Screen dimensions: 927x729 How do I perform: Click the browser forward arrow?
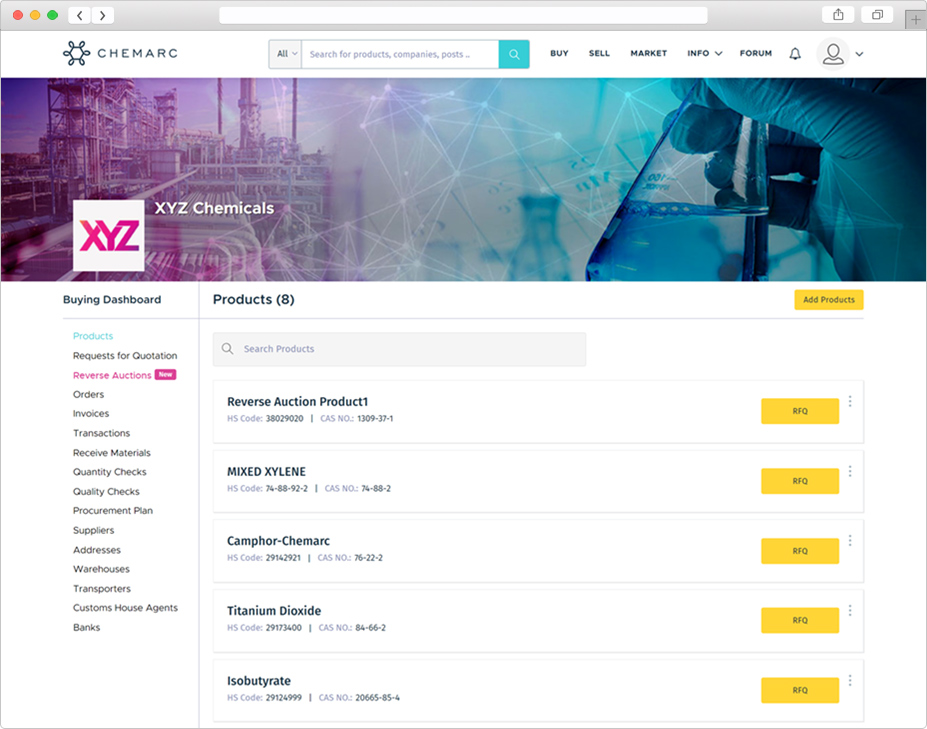tap(102, 15)
